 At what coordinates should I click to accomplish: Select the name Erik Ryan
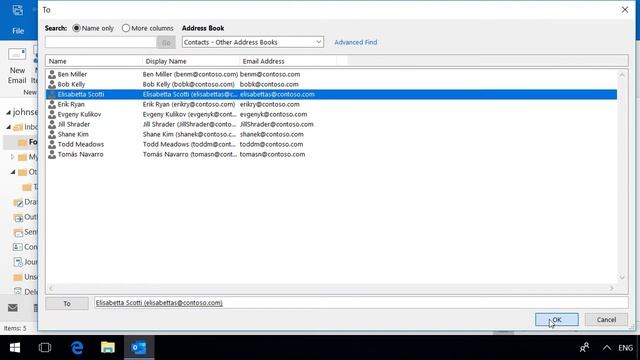click(71, 104)
